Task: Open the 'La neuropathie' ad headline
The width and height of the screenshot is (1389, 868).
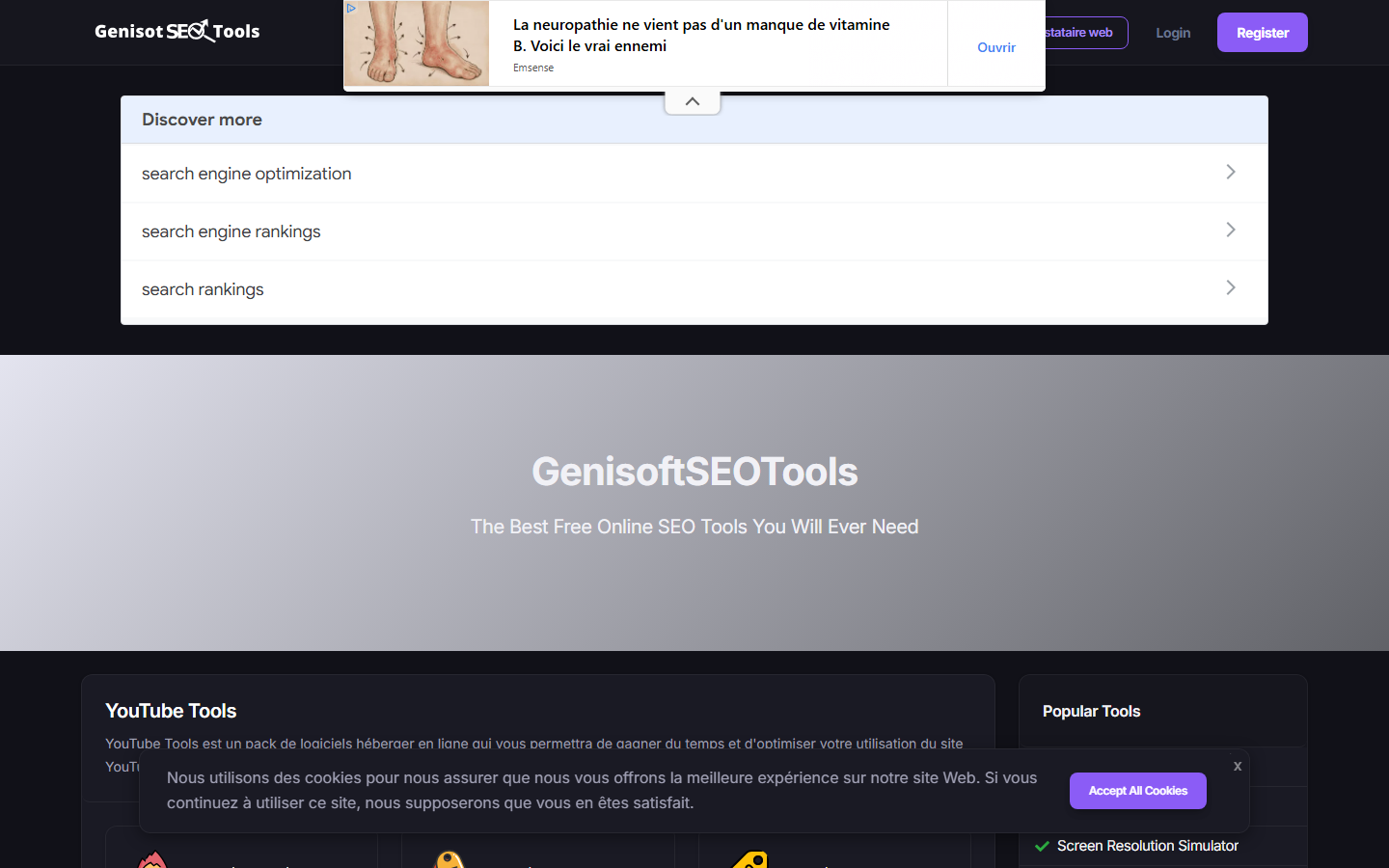Action: [701, 35]
